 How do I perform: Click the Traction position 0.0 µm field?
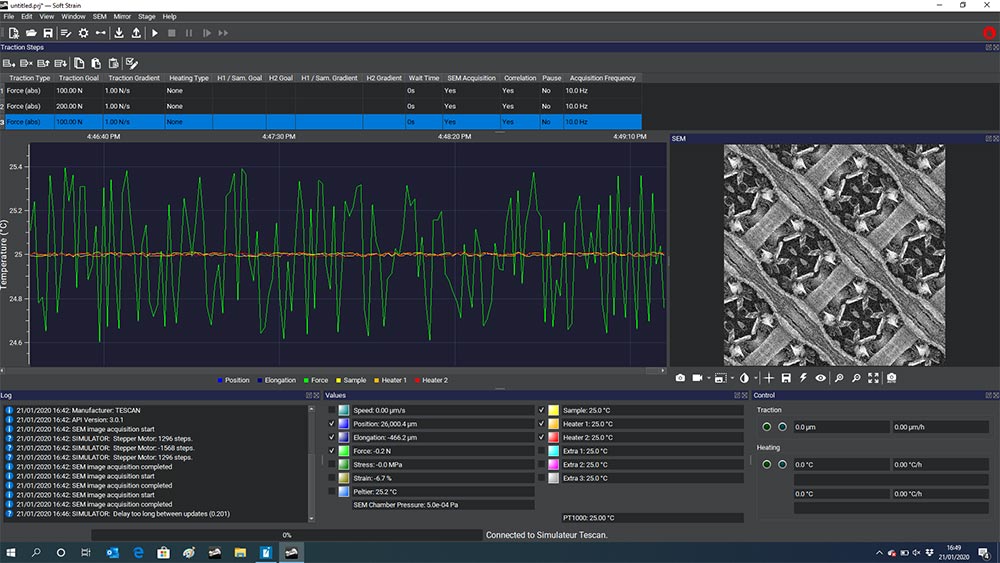(x=841, y=427)
